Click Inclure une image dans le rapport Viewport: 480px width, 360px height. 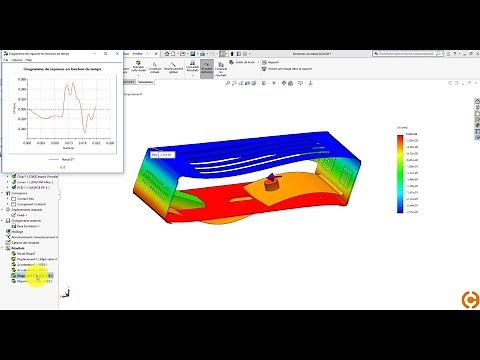click(x=287, y=69)
